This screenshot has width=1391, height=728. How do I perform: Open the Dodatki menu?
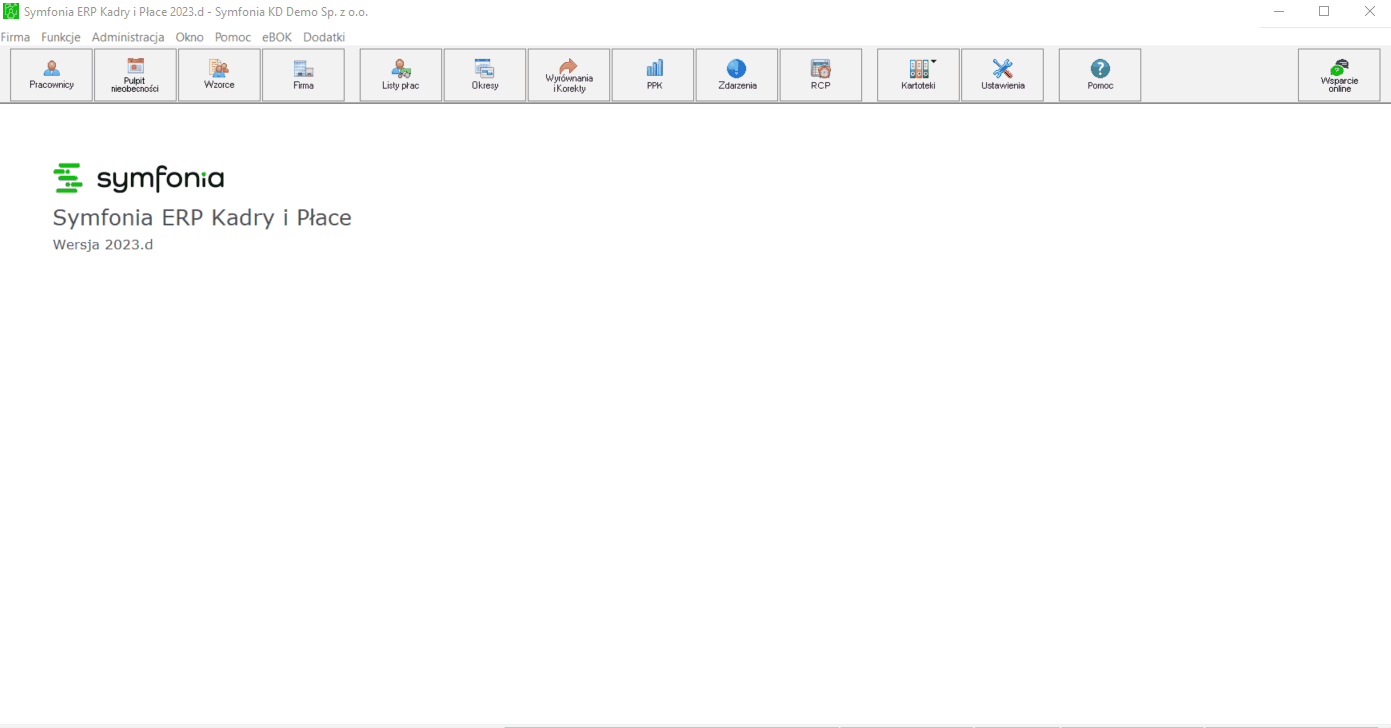[324, 37]
